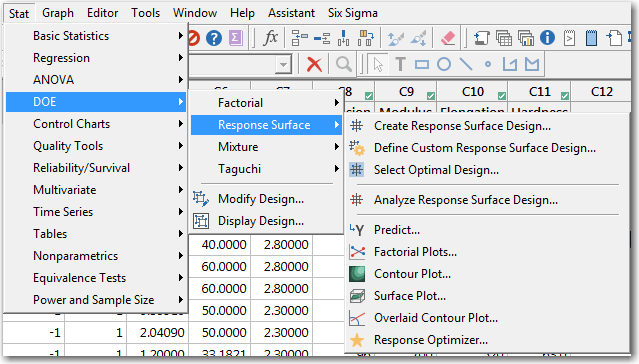Expand the Taguchi submenu
The image size is (639, 364).
pos(266,169)
